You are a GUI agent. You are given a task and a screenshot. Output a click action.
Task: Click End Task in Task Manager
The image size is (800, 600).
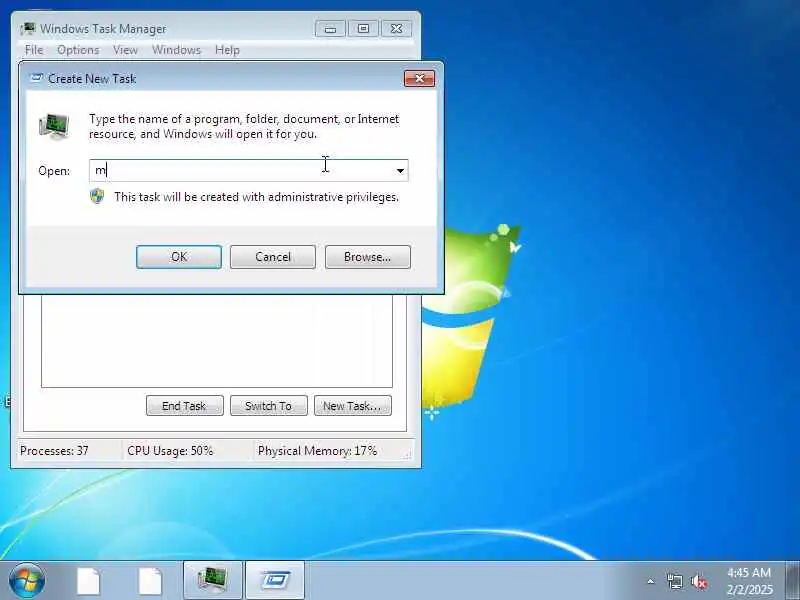pos(184,406)
